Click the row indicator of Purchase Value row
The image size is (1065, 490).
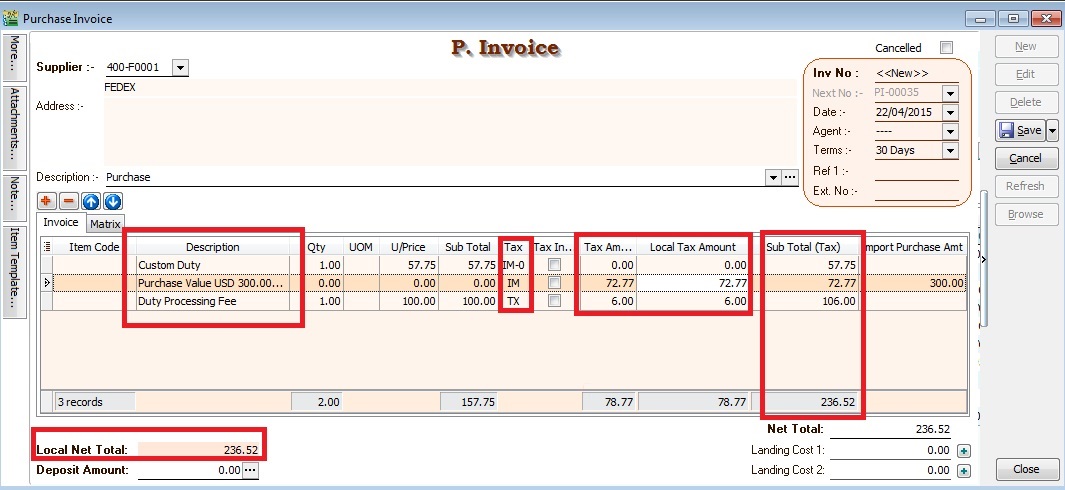47,283
